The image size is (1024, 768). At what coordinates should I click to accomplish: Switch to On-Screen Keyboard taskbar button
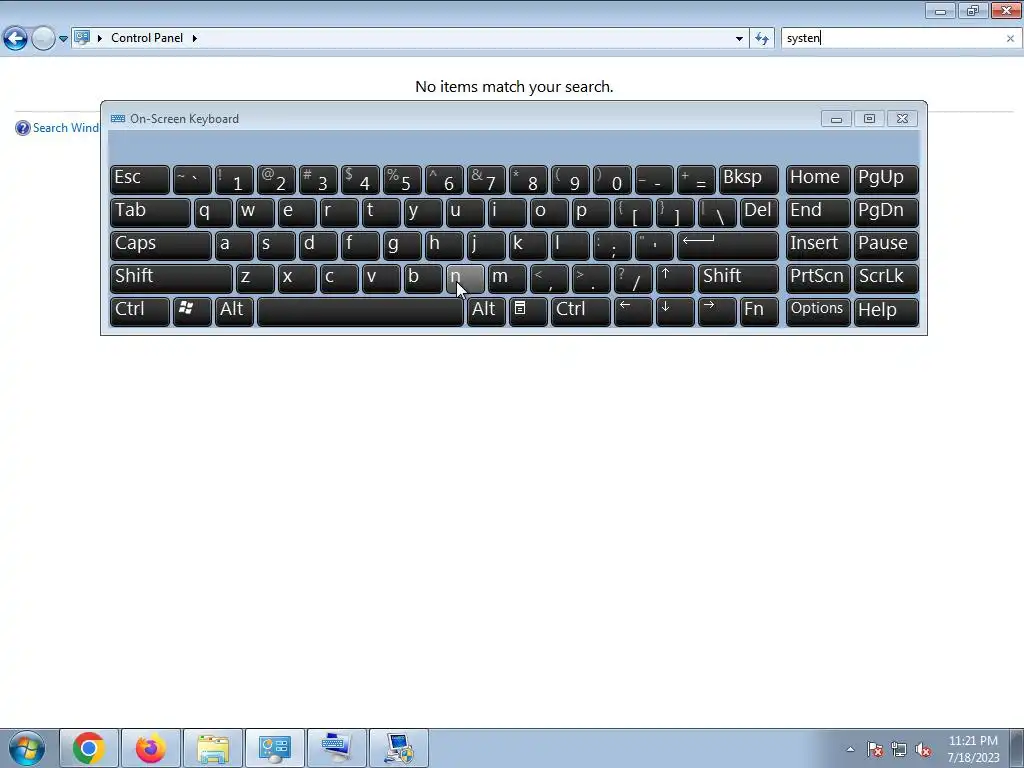click(x=337, y=748)
